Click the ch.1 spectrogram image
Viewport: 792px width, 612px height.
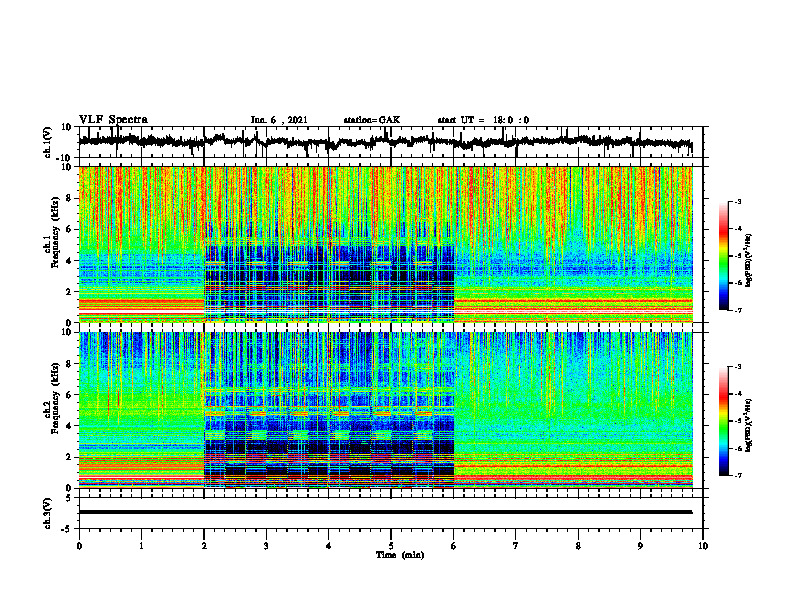(x=385, y=244)
